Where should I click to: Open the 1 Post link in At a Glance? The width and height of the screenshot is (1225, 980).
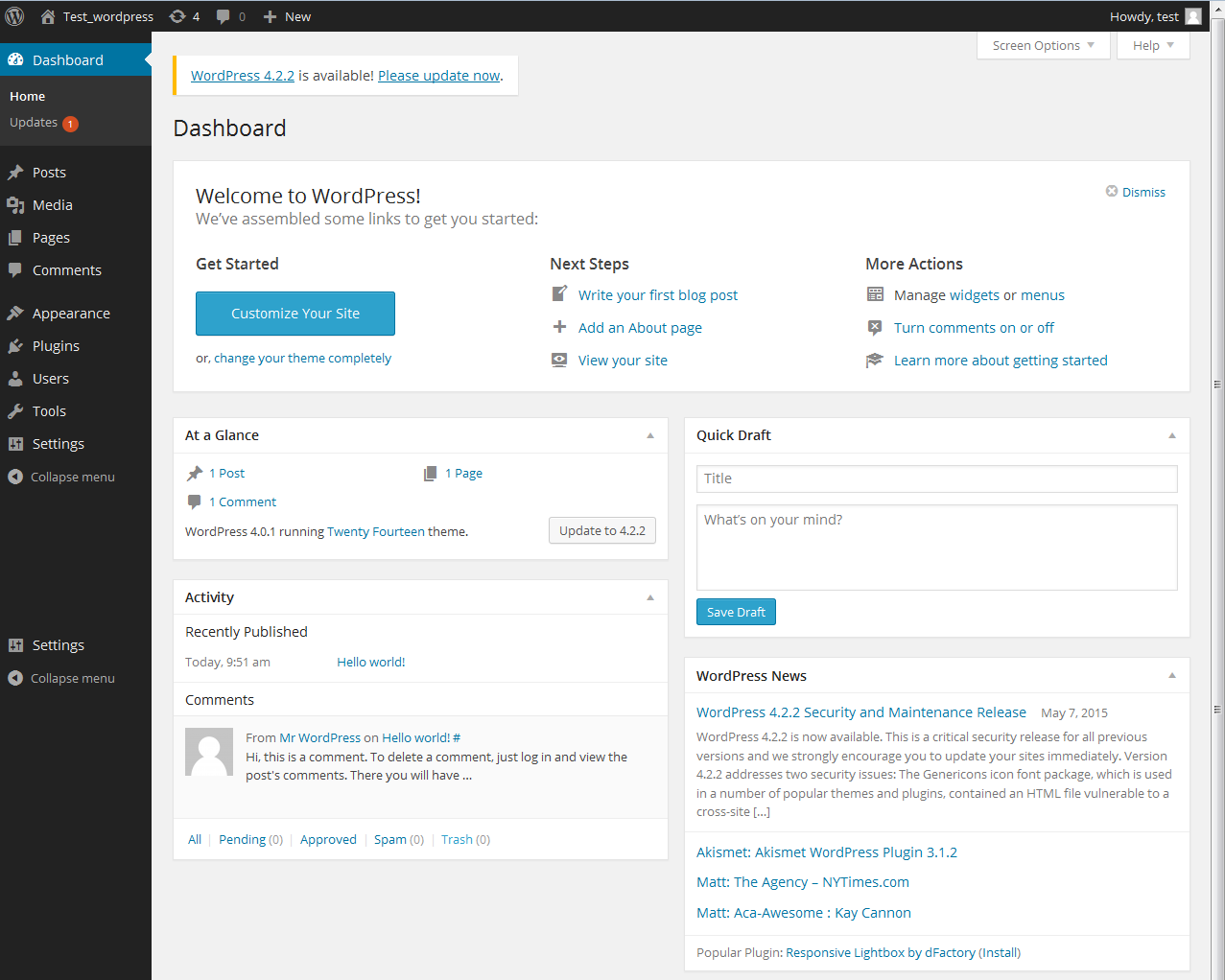click(x=226, y=473)
